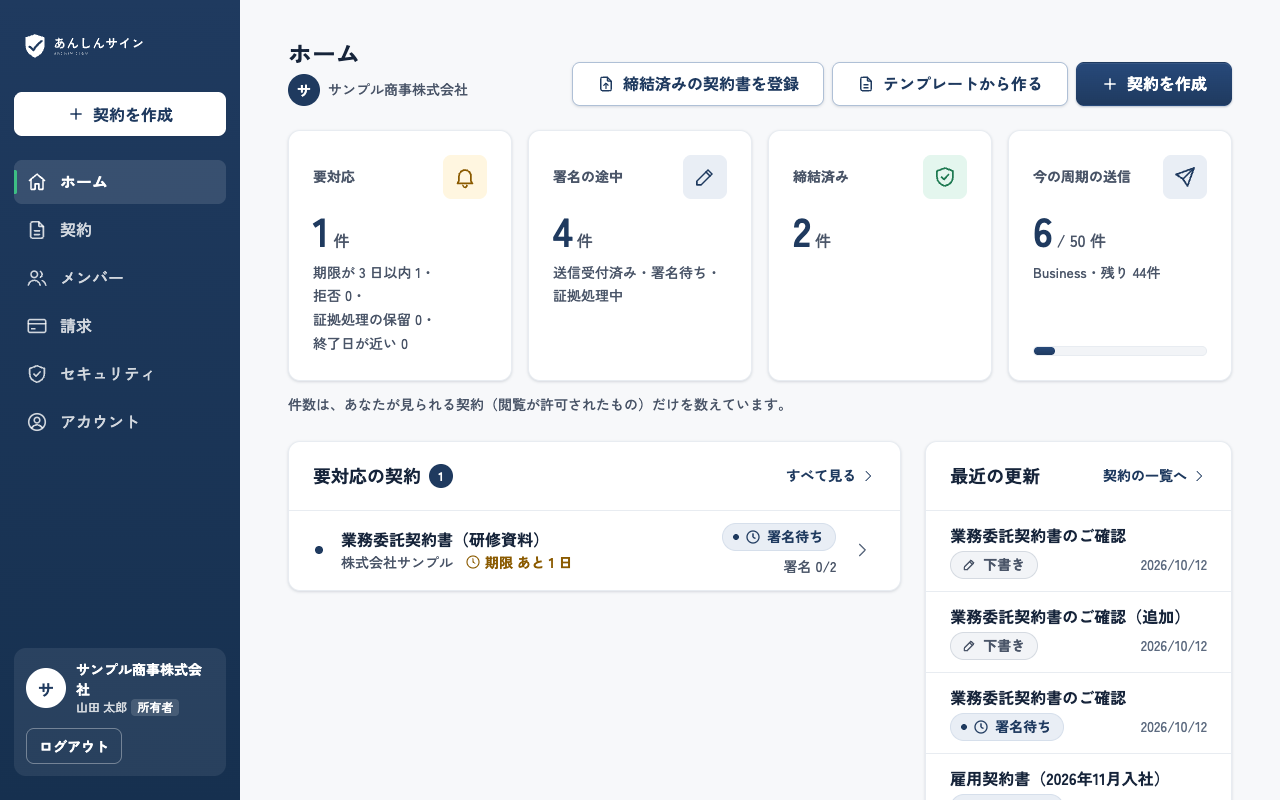Click the ログアウト button
Viewport: 1280px width, 800px height.
74,746
